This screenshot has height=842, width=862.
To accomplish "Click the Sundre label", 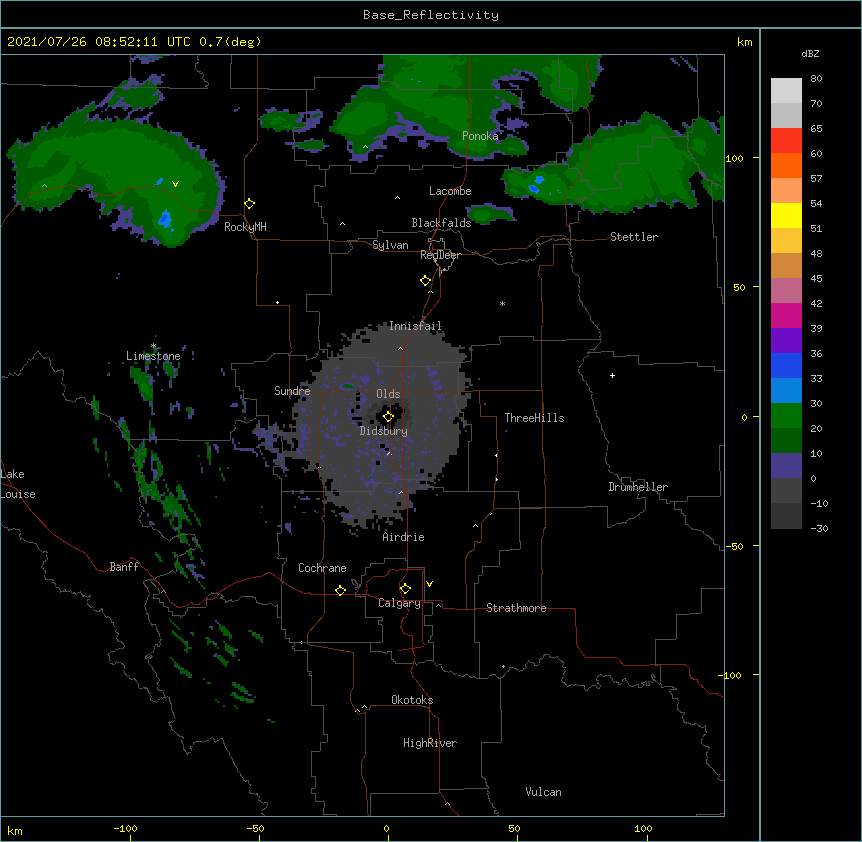I will click(292, 391).
